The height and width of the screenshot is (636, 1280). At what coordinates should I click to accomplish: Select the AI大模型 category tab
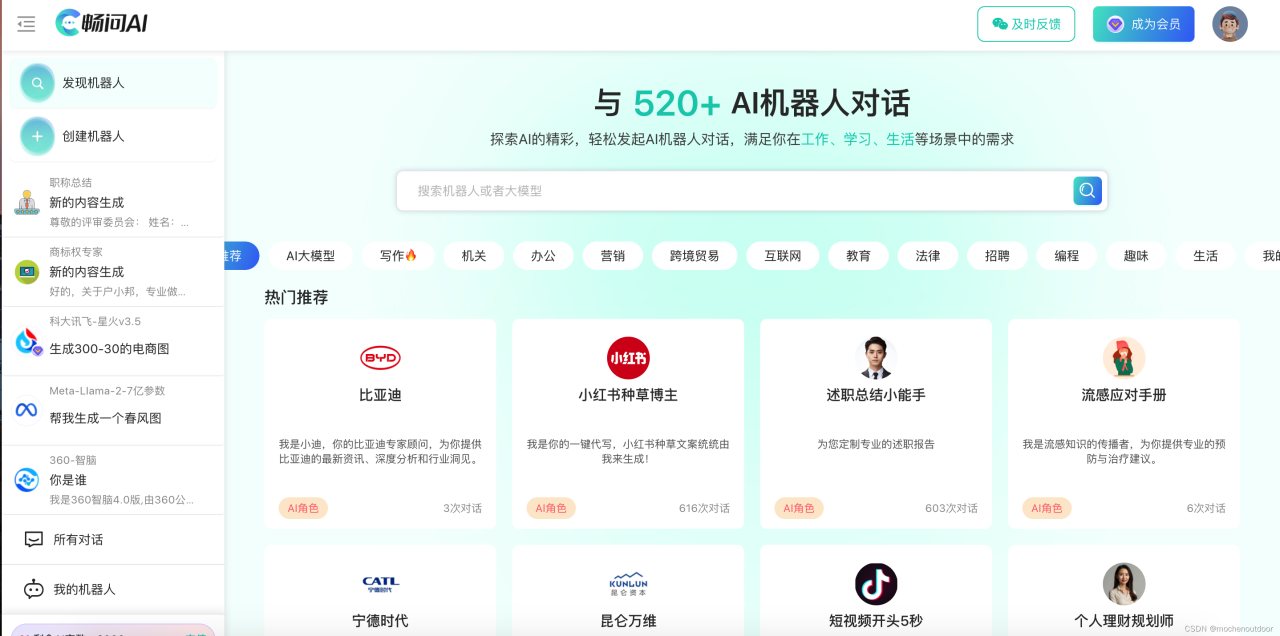pos(311,256)
